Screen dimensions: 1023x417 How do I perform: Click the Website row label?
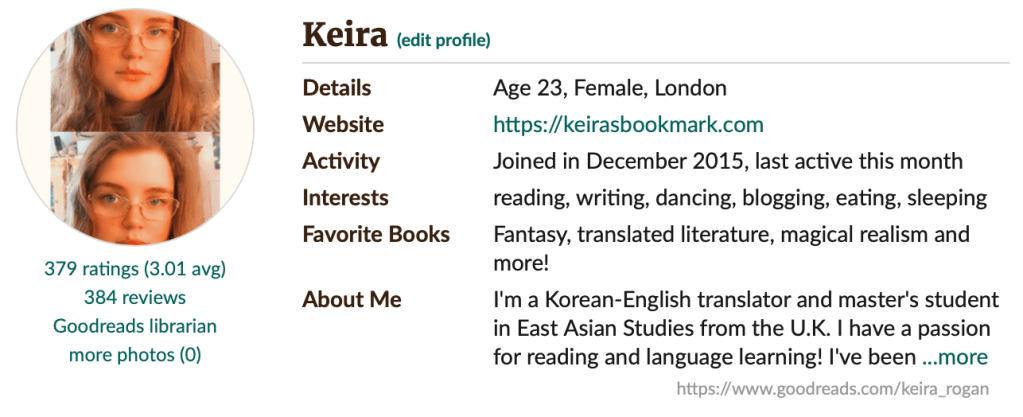(343, 125)
